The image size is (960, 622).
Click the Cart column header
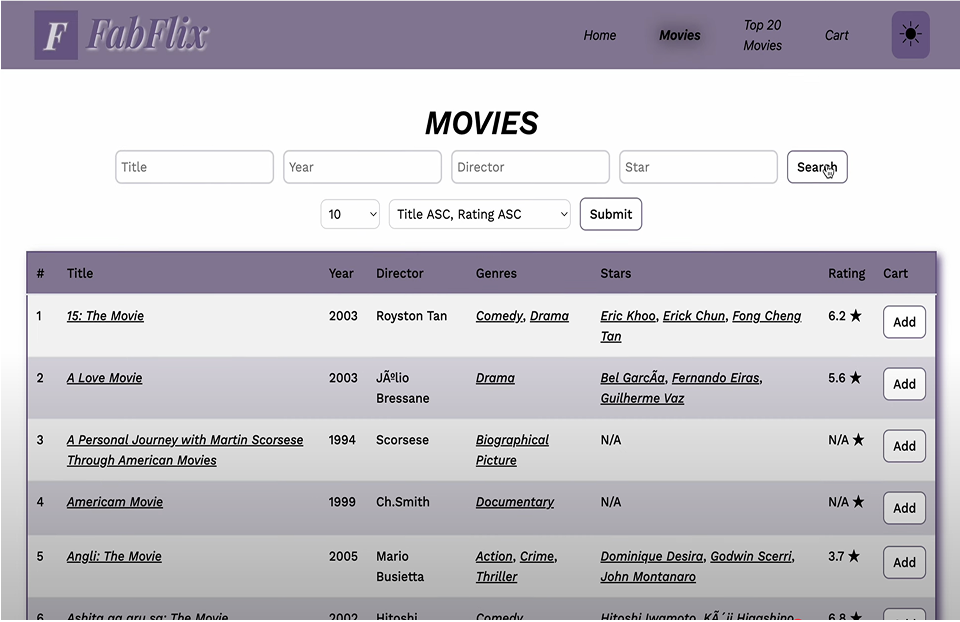point(895,274)
